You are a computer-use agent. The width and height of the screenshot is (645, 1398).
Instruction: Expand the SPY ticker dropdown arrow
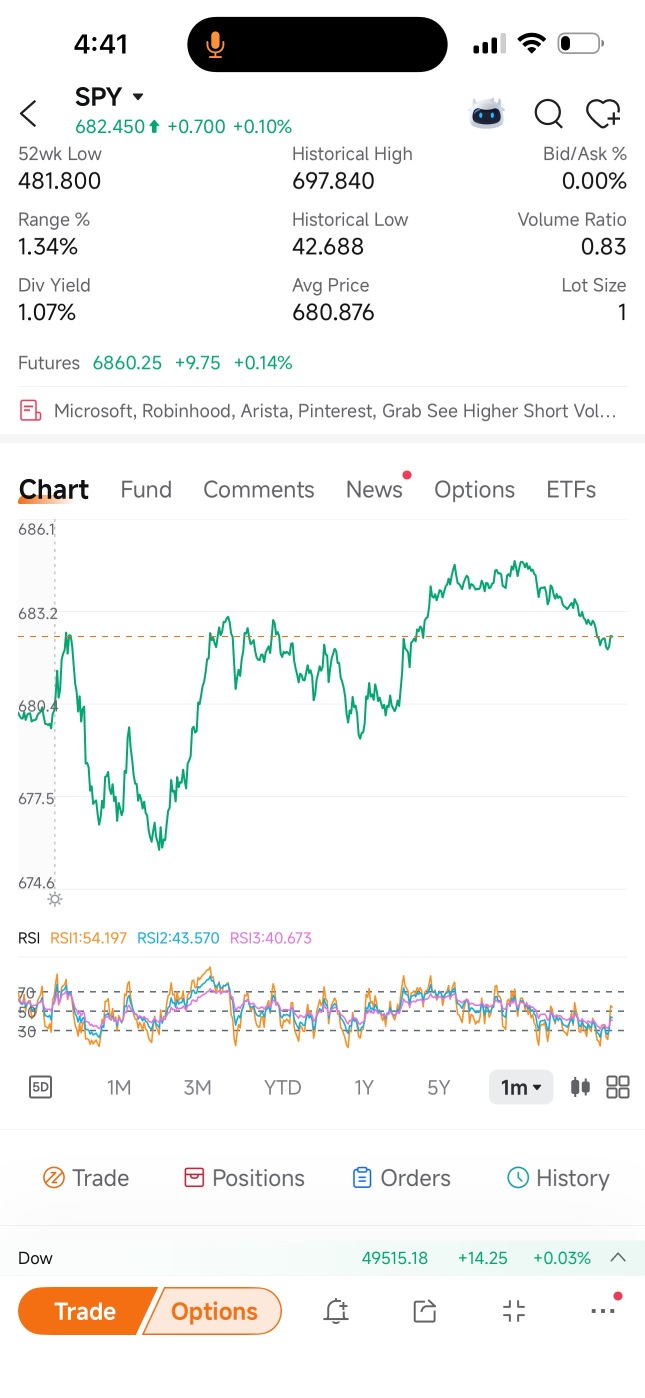[138, 97]
